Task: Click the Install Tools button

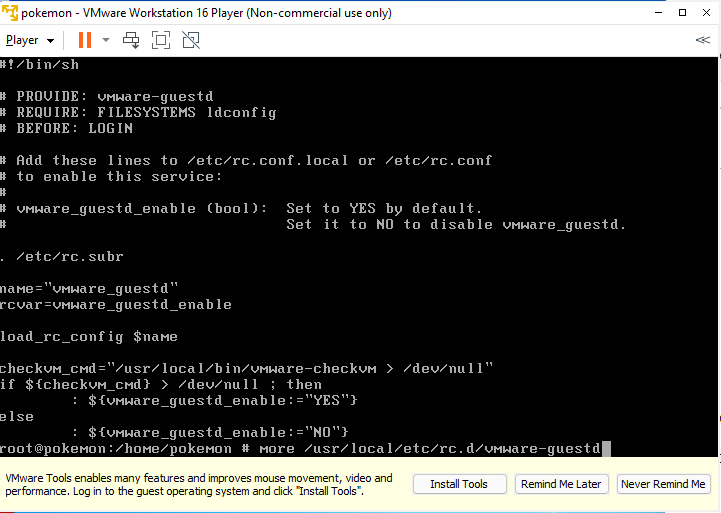Action: [x=459, y=484]
